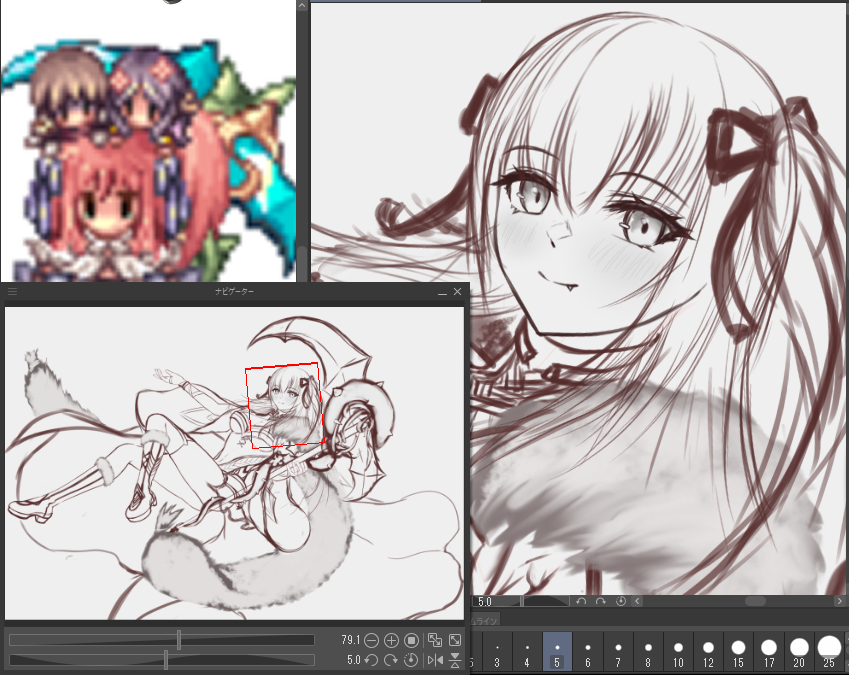849x675 pixels.
Task: Zoom in using the Navigator plus icon
Action: pyautogui.click(x=391, y=640)
